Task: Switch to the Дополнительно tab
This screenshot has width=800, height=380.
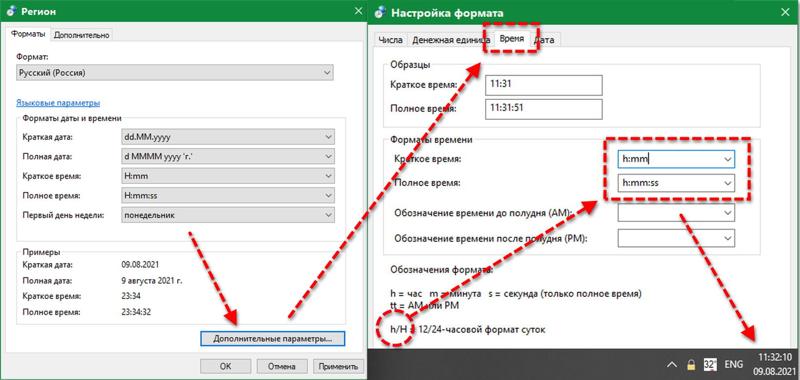Action: tap(82, 35)
